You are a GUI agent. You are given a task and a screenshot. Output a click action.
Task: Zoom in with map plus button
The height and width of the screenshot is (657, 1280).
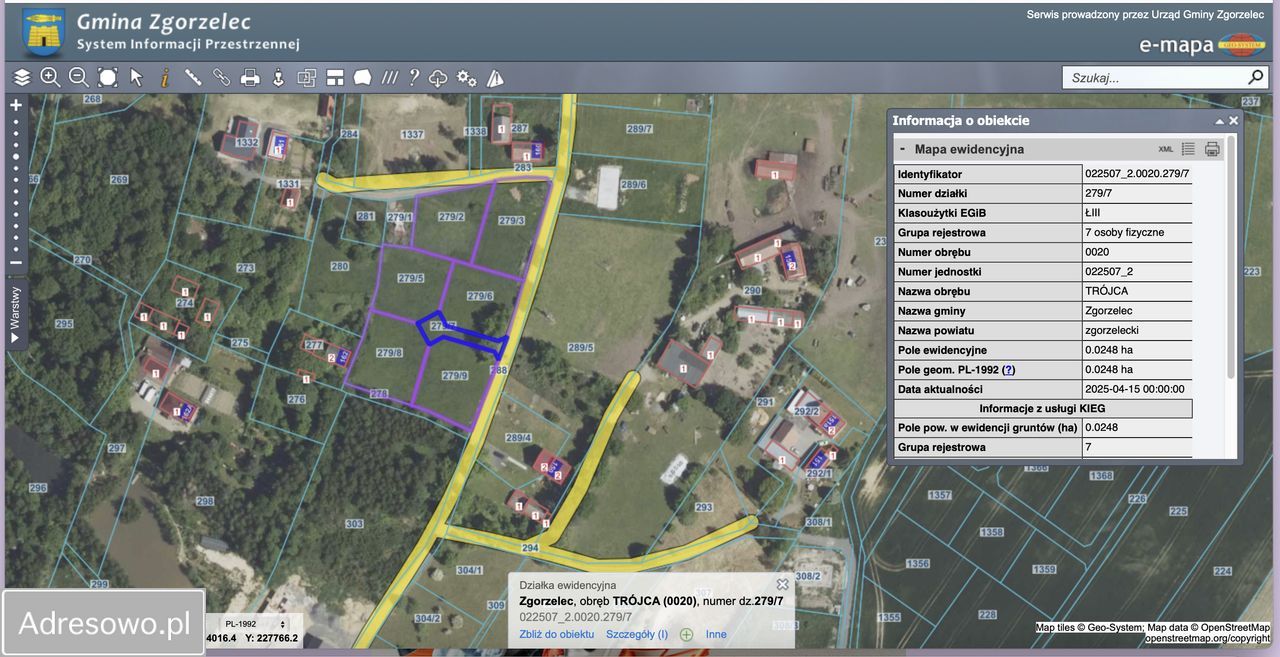[16, 105]
